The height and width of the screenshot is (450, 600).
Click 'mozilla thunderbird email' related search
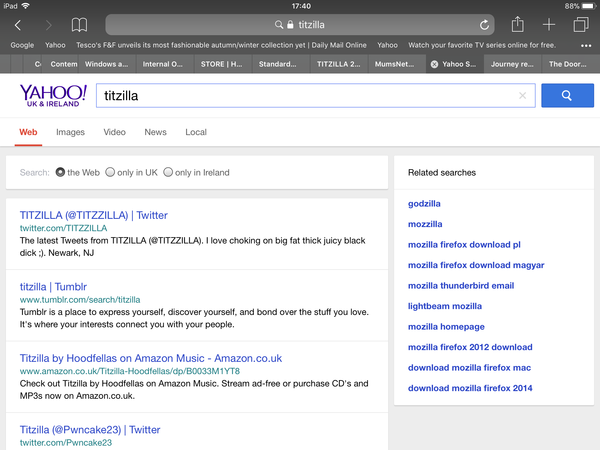[x=461, y=286]
